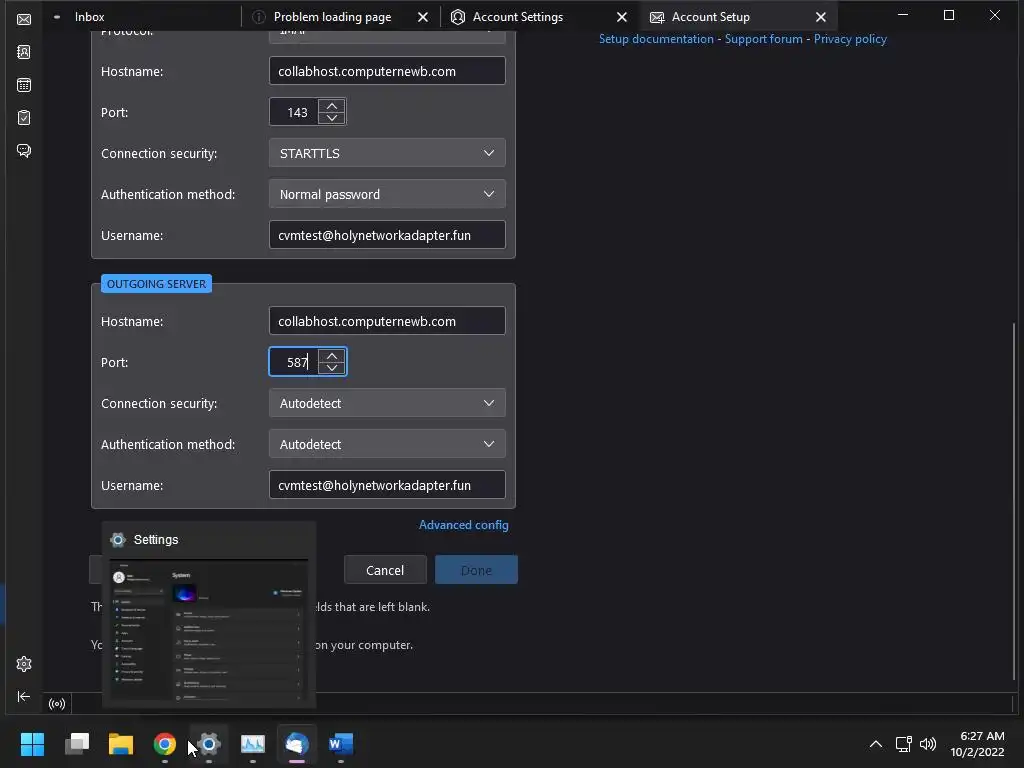Open the Calendar sidebar icon
This screenshot has height=768, width=1024.
[x=24, y=85]
